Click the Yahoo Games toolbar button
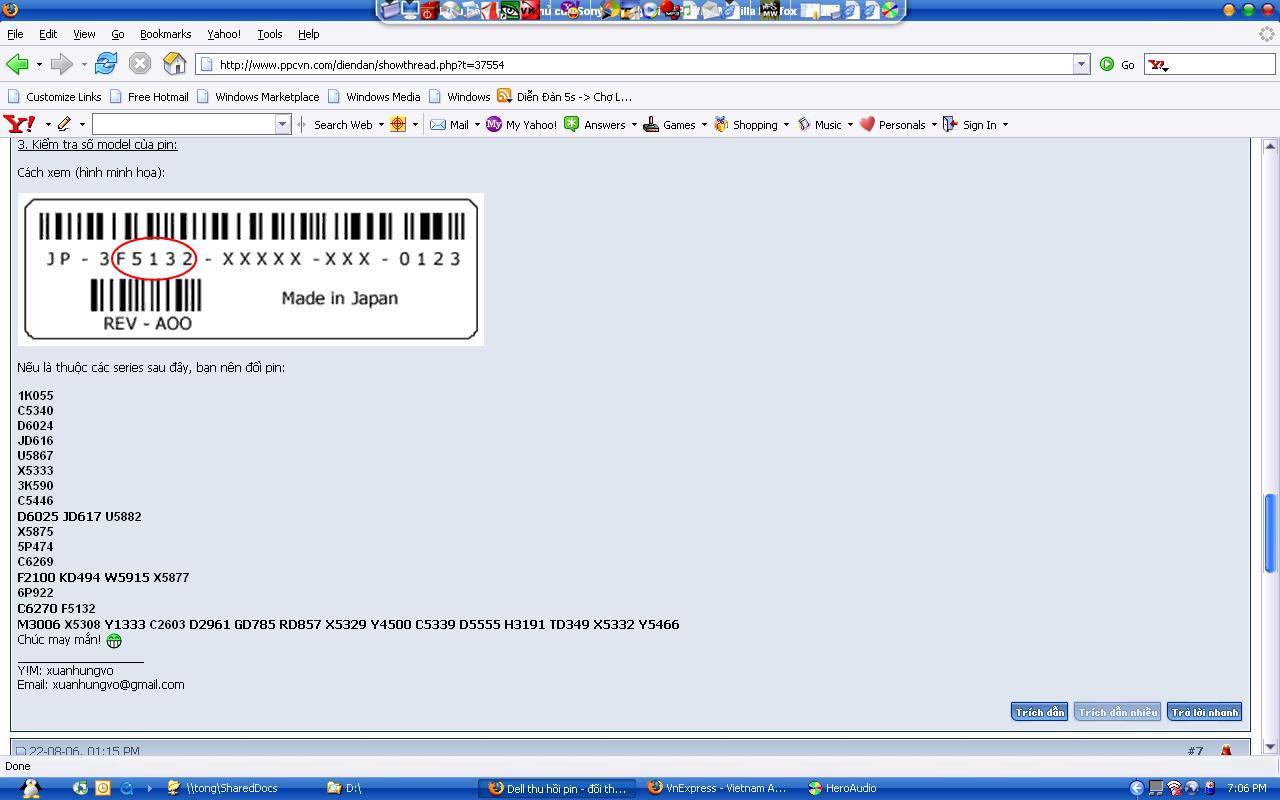This screenshot has width=1280, height=800. tap(670, 125)
